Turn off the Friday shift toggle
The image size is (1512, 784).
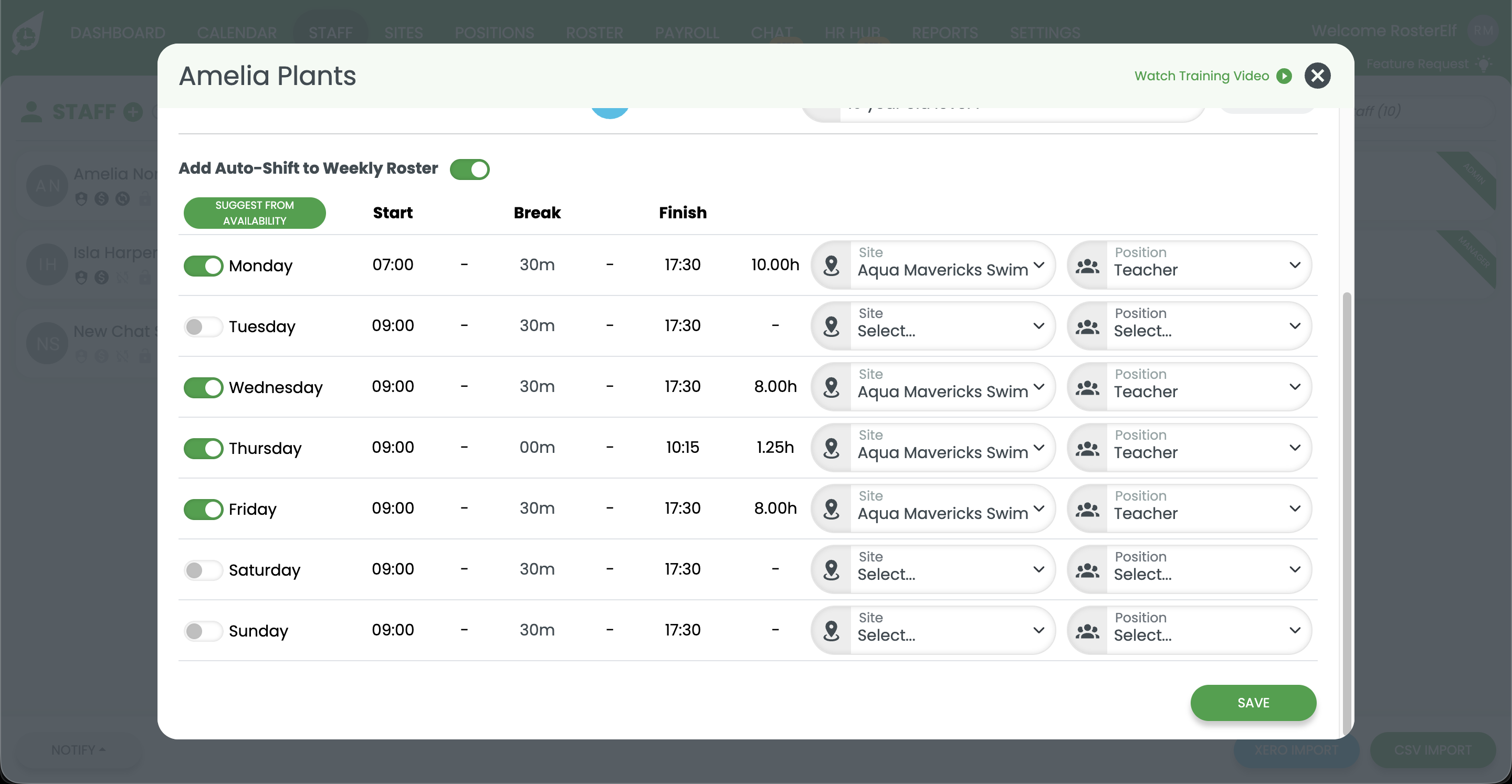203,510
